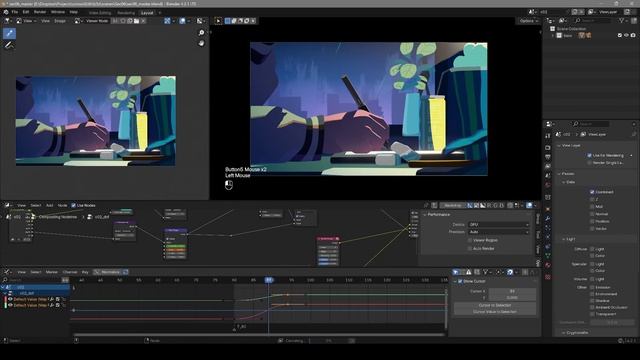Click the Cursor Value to Selection button
640x360 pixels.
495,312
